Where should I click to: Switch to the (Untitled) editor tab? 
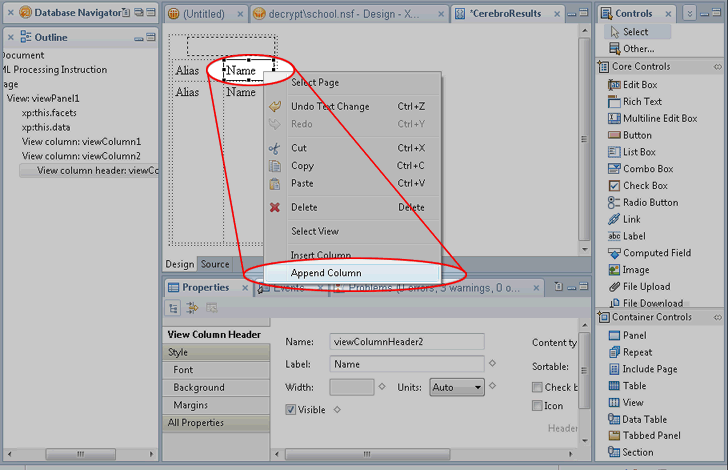coord(204,14)
